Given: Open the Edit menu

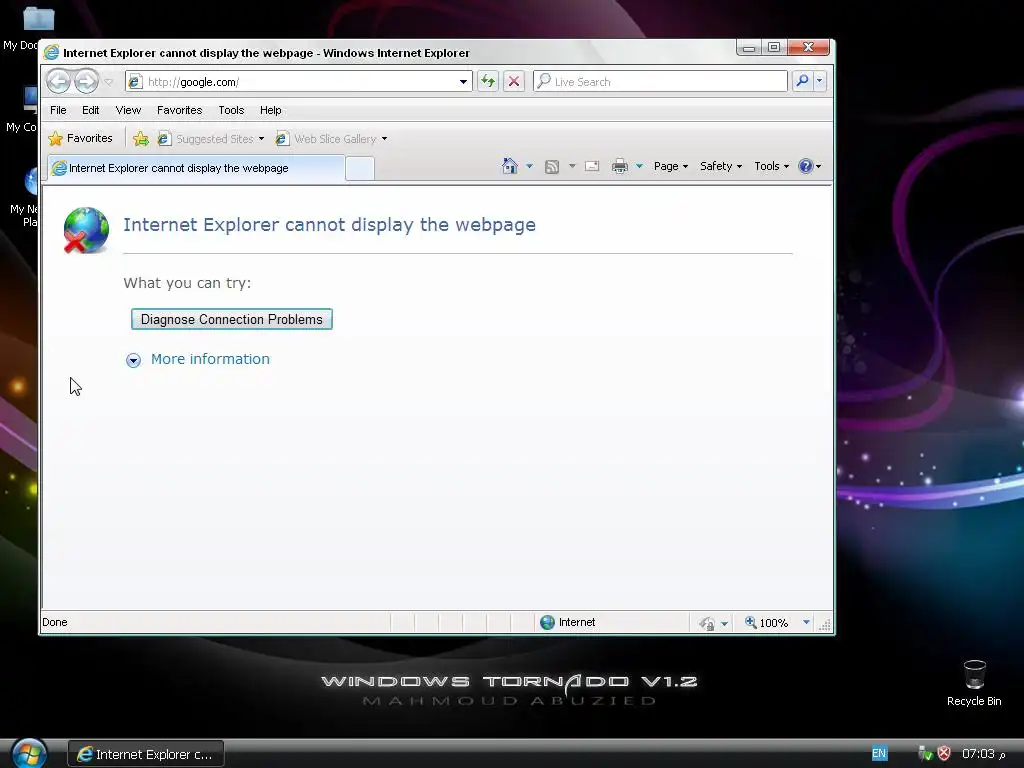Looking at the screenshot, I should tap(91, 110).
